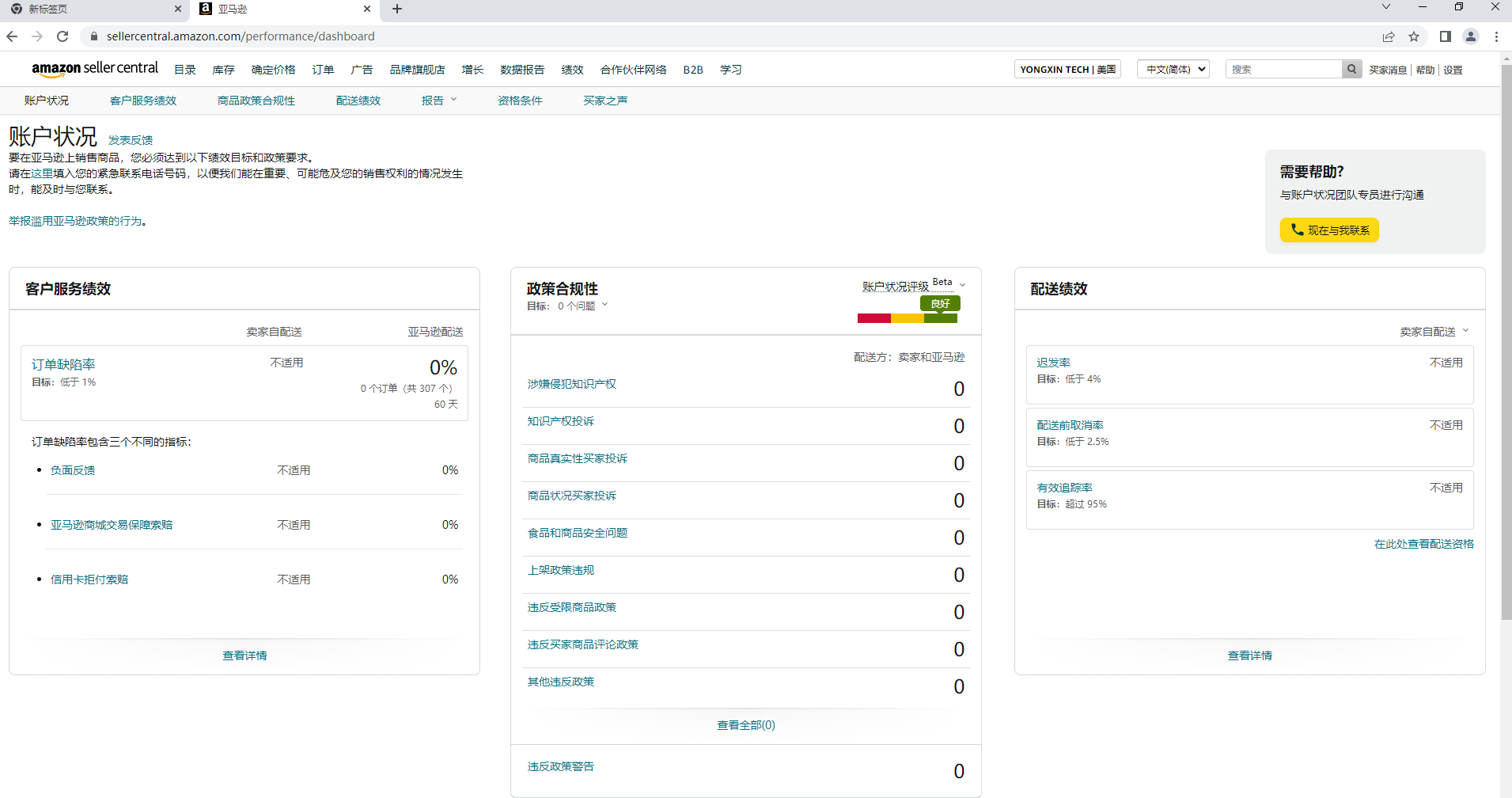
Task: Click inside the 搜索 input field
Action: (1282, 69)
